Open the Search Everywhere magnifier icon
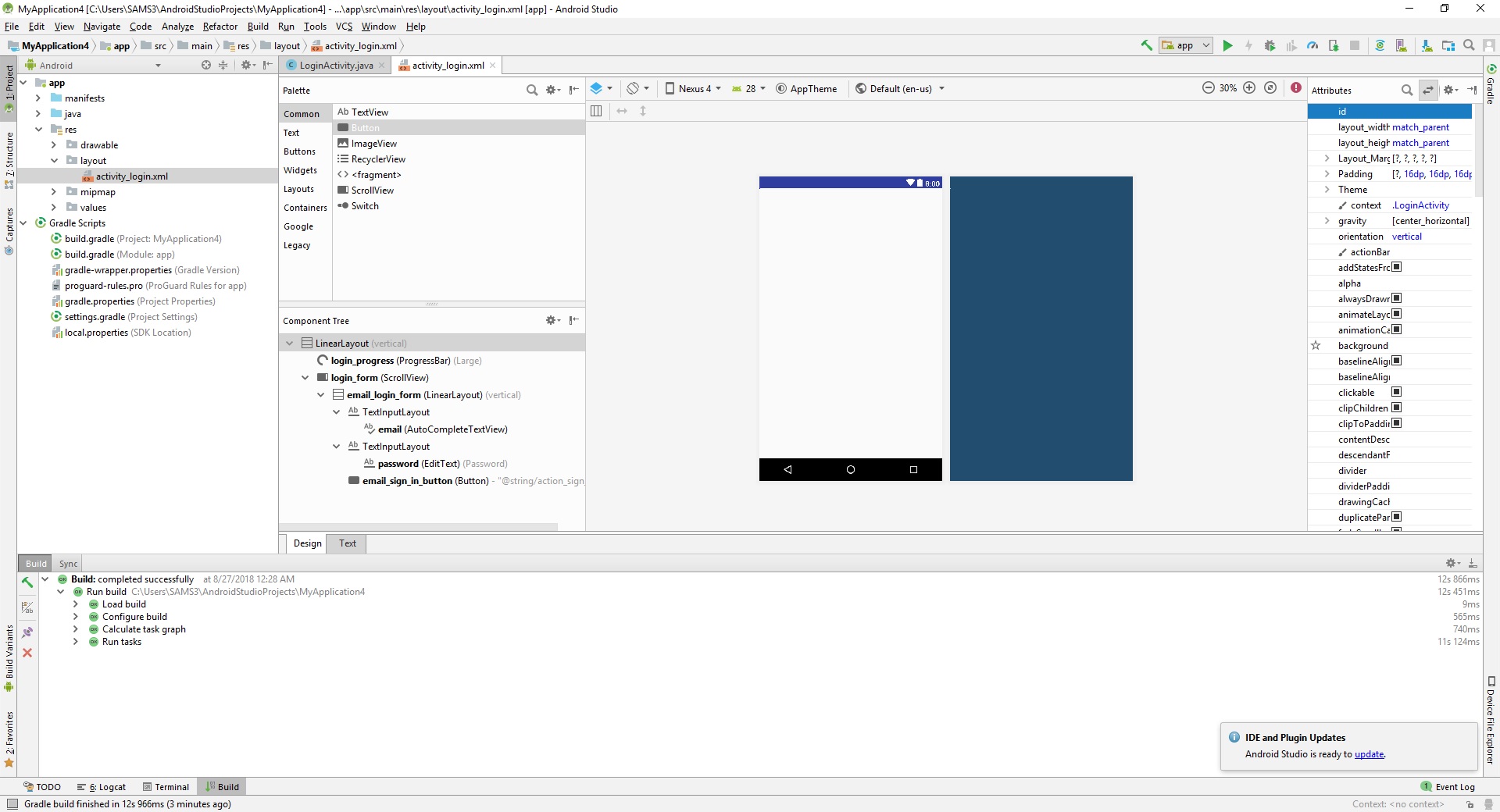Image resolution: width=1500 pixels, height=812 pixels. 1469,45
